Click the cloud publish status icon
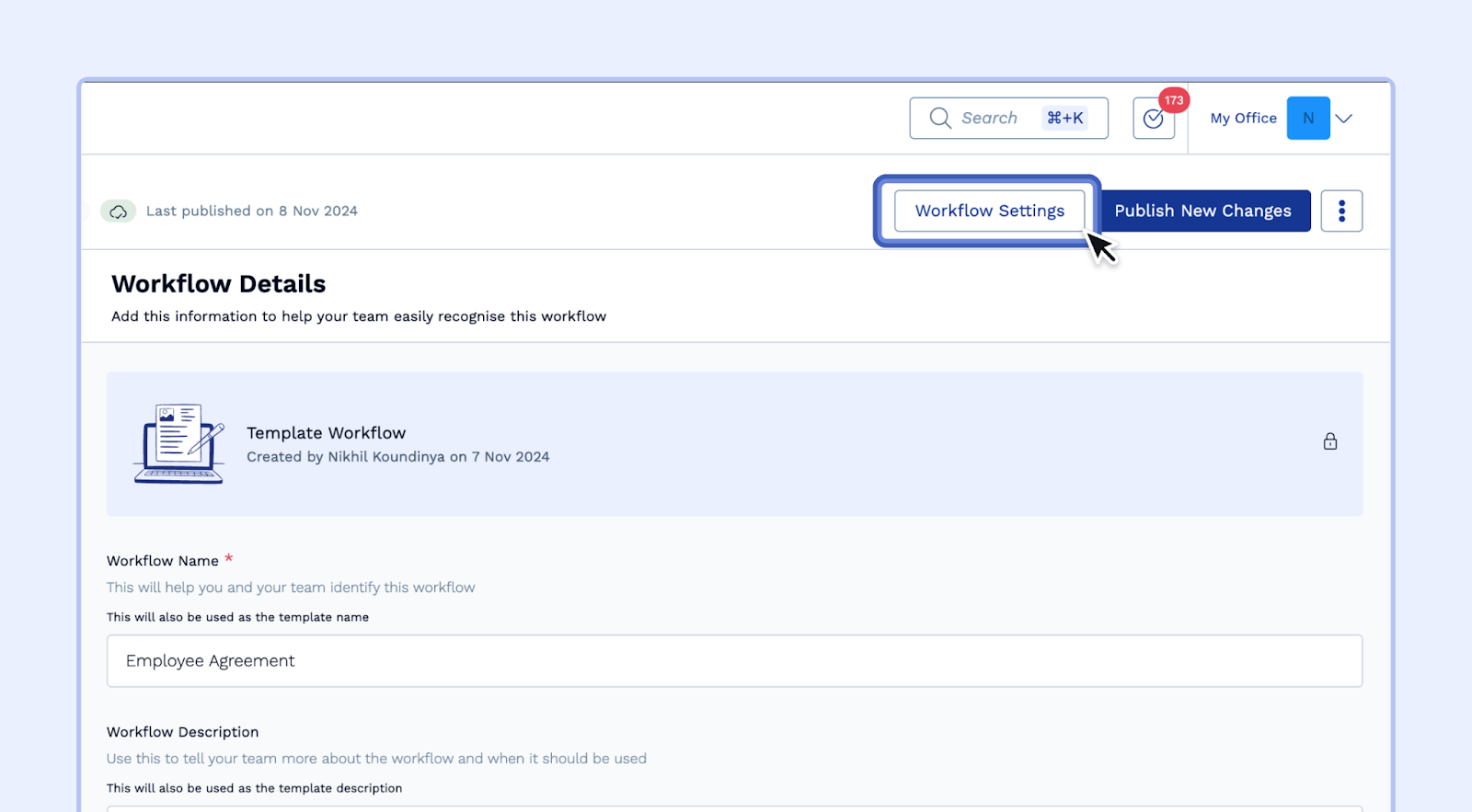Image resolution: width=1472 pixels, height=812 pixels. (118, 212)
